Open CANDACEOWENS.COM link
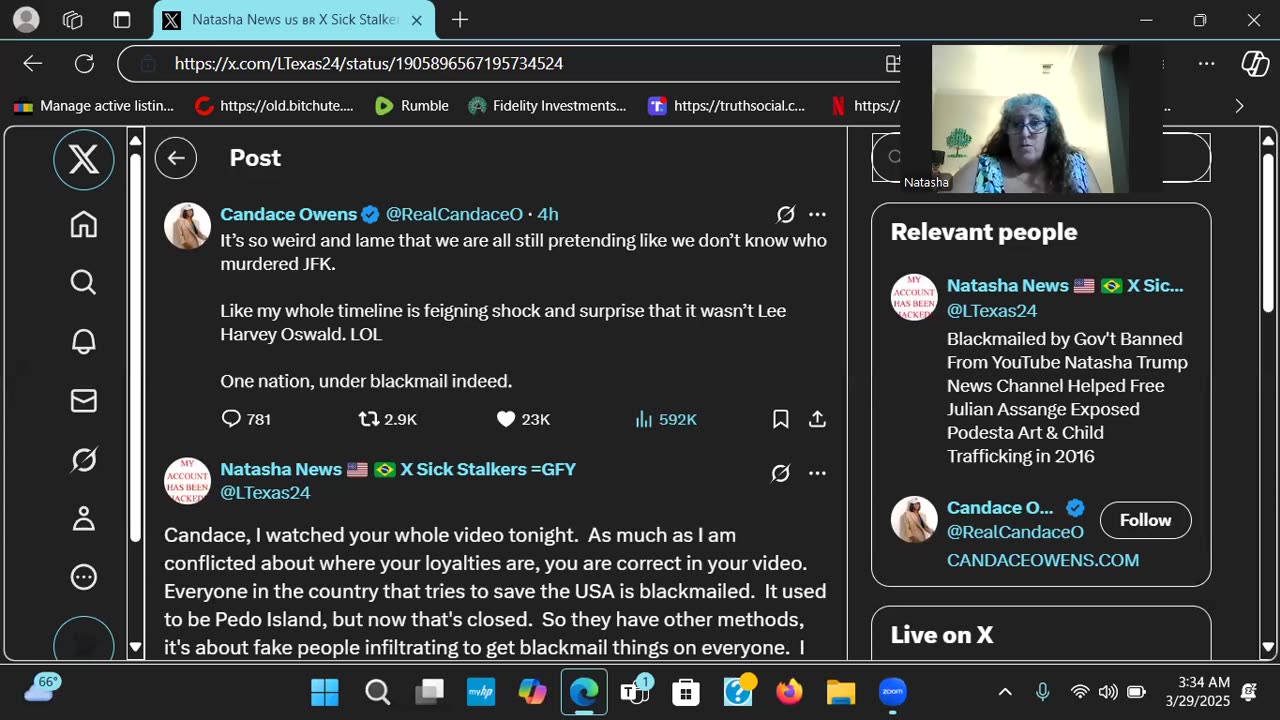1280x720 pixels. 1043,560
